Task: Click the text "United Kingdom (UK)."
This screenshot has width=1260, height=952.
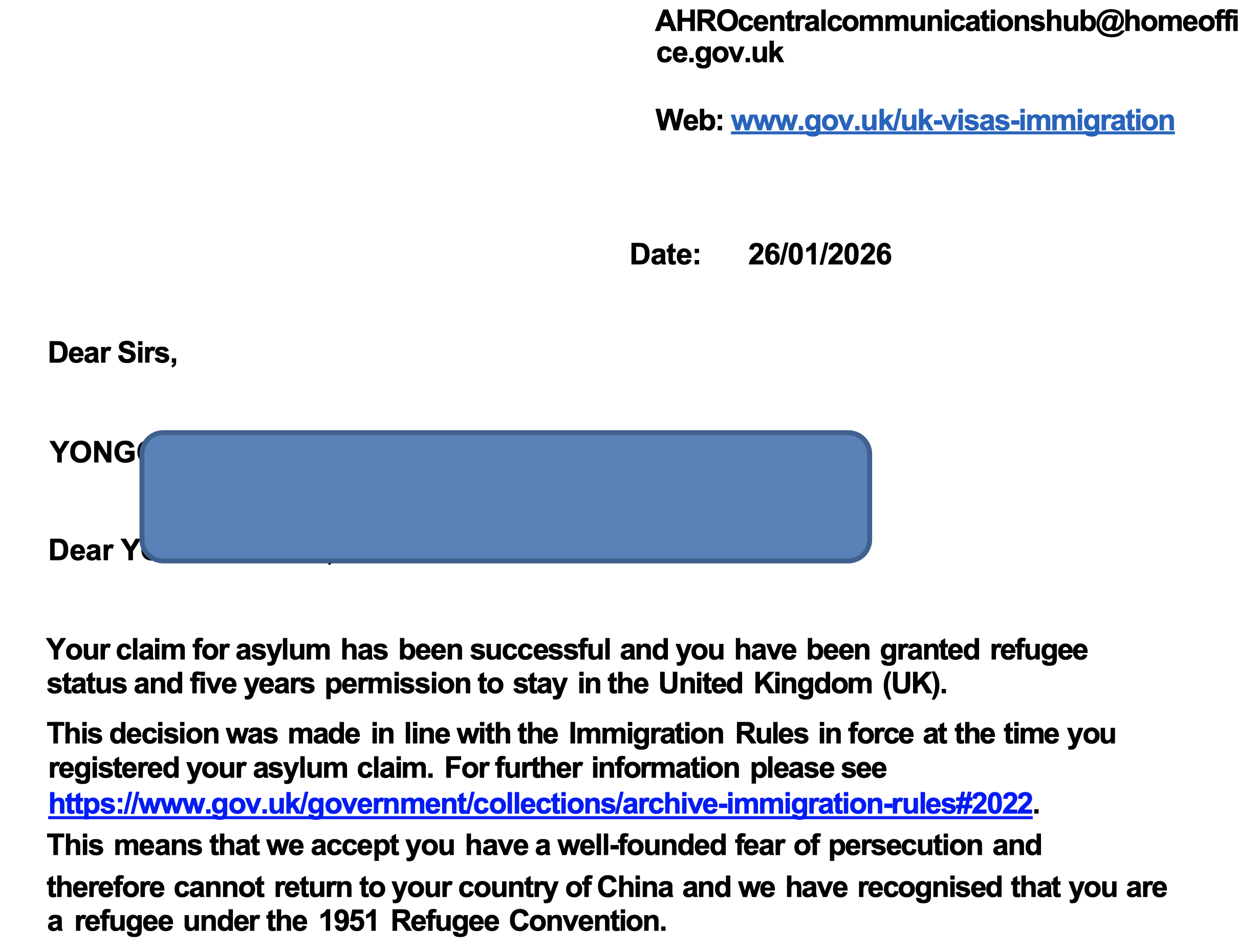Action: click(802, 684)
